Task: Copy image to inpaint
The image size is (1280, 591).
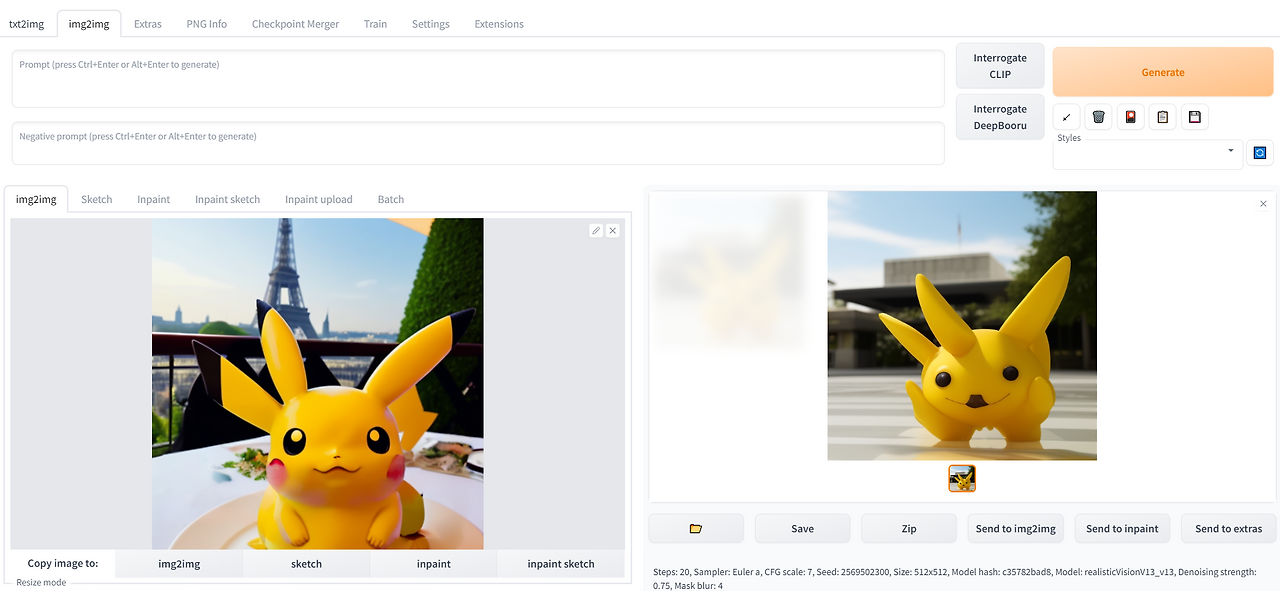Action: pos(434,564)
